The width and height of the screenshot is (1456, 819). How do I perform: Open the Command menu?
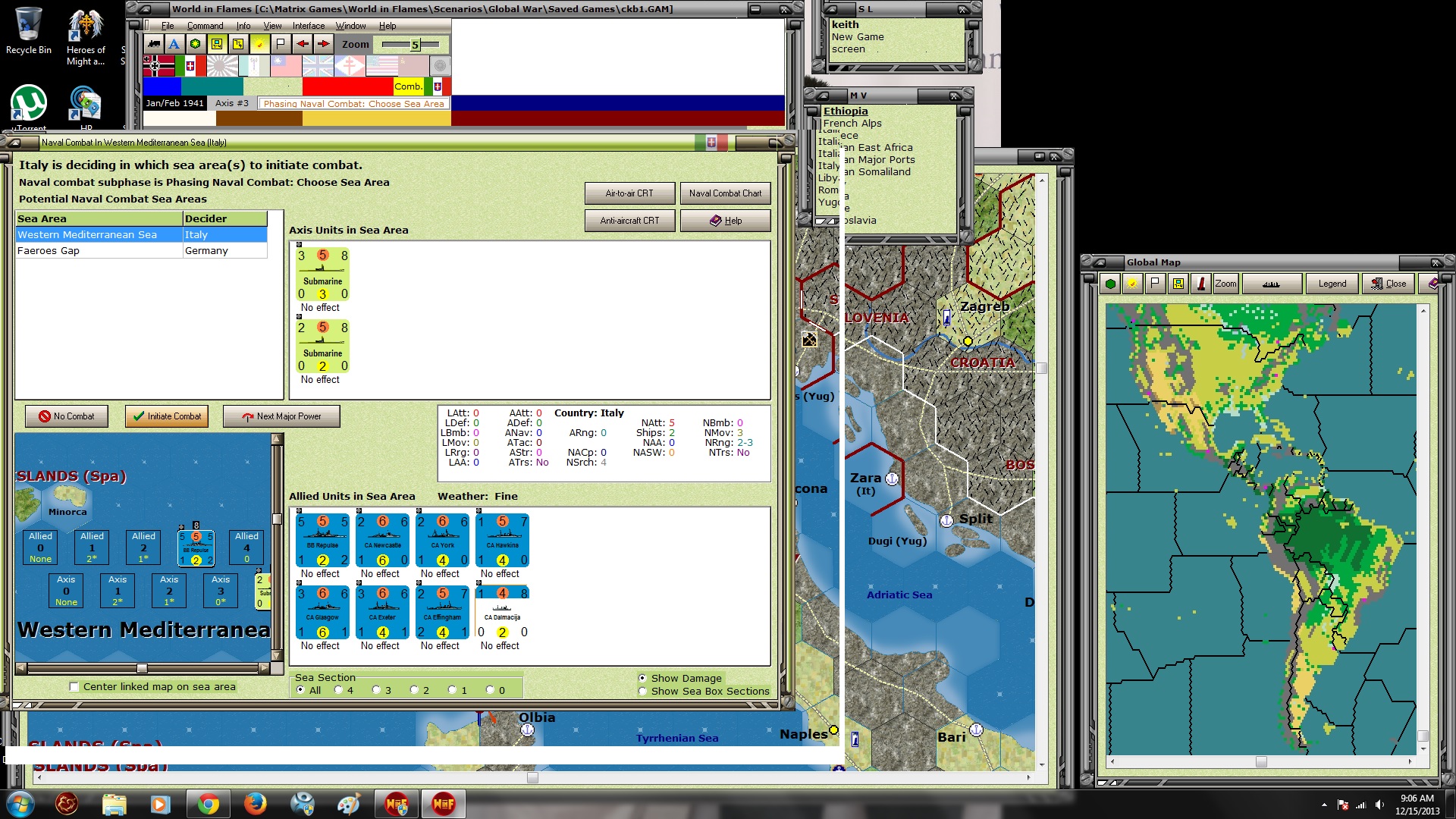205,26
